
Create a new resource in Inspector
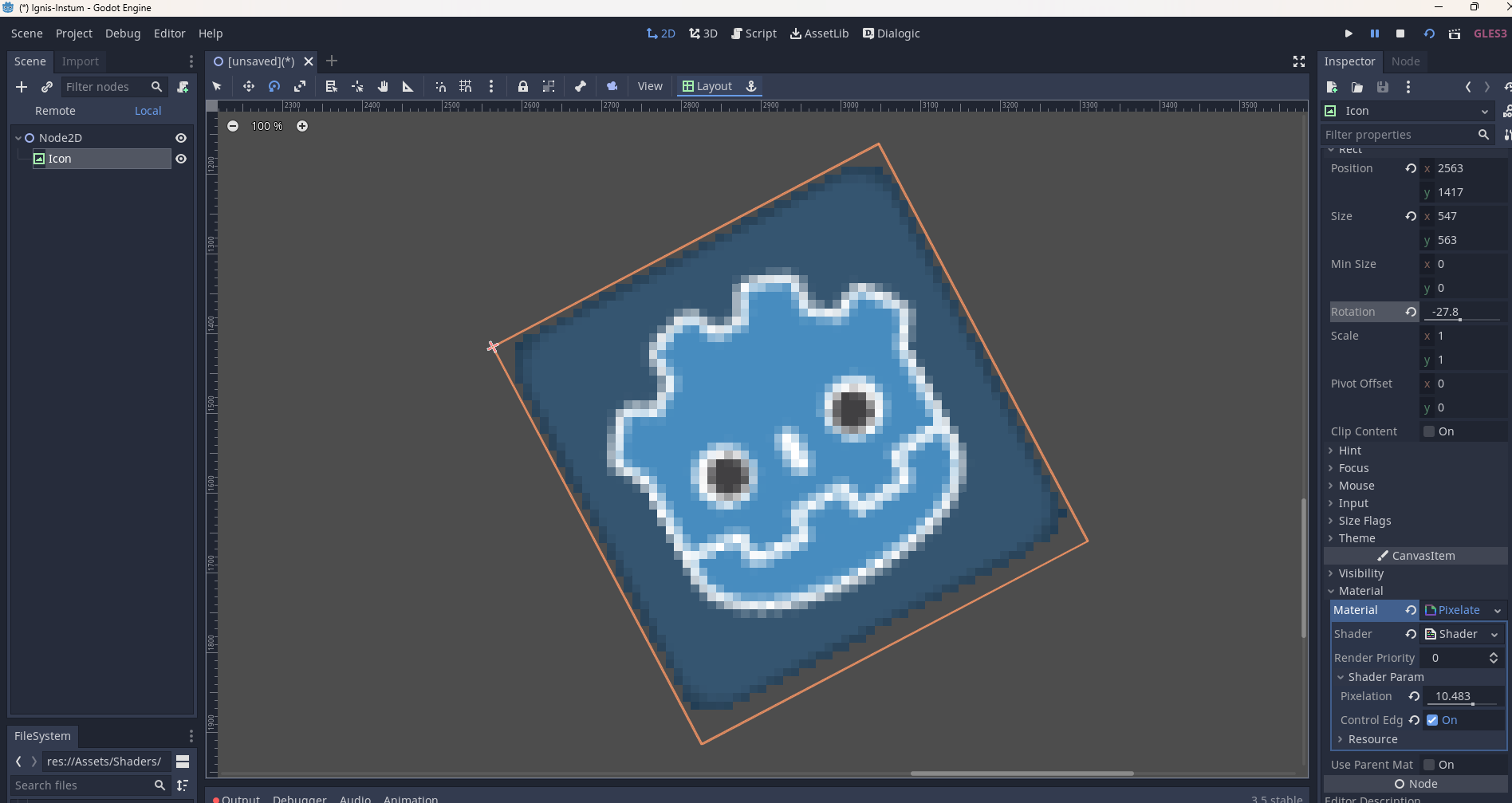[1332, 87]
